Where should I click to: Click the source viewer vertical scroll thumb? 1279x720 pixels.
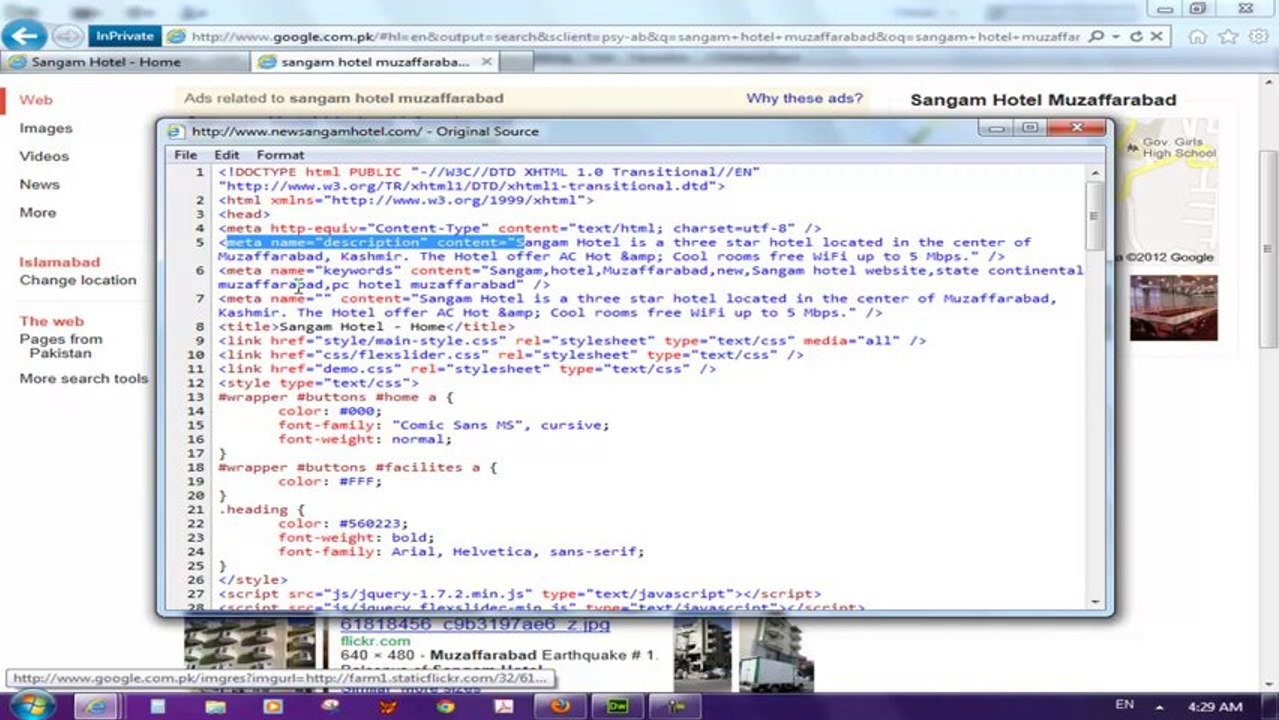coord(1095,215)
